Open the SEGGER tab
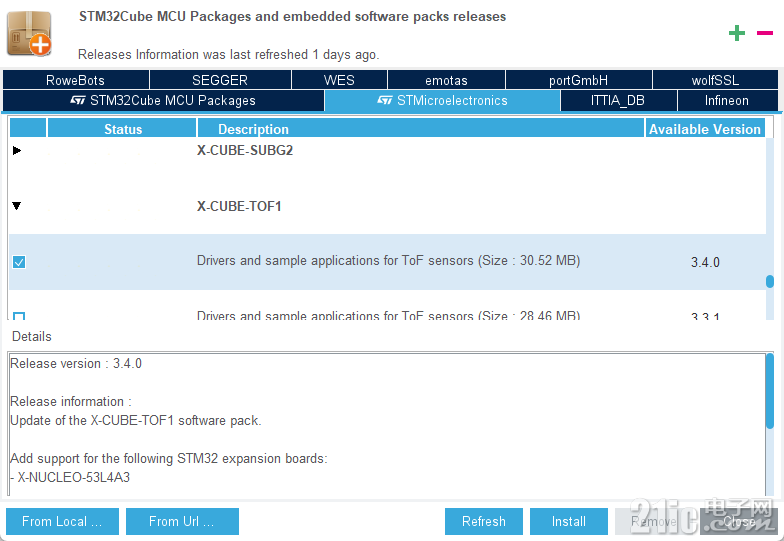This screenshot has height=541, width=784. click(220, 80)
